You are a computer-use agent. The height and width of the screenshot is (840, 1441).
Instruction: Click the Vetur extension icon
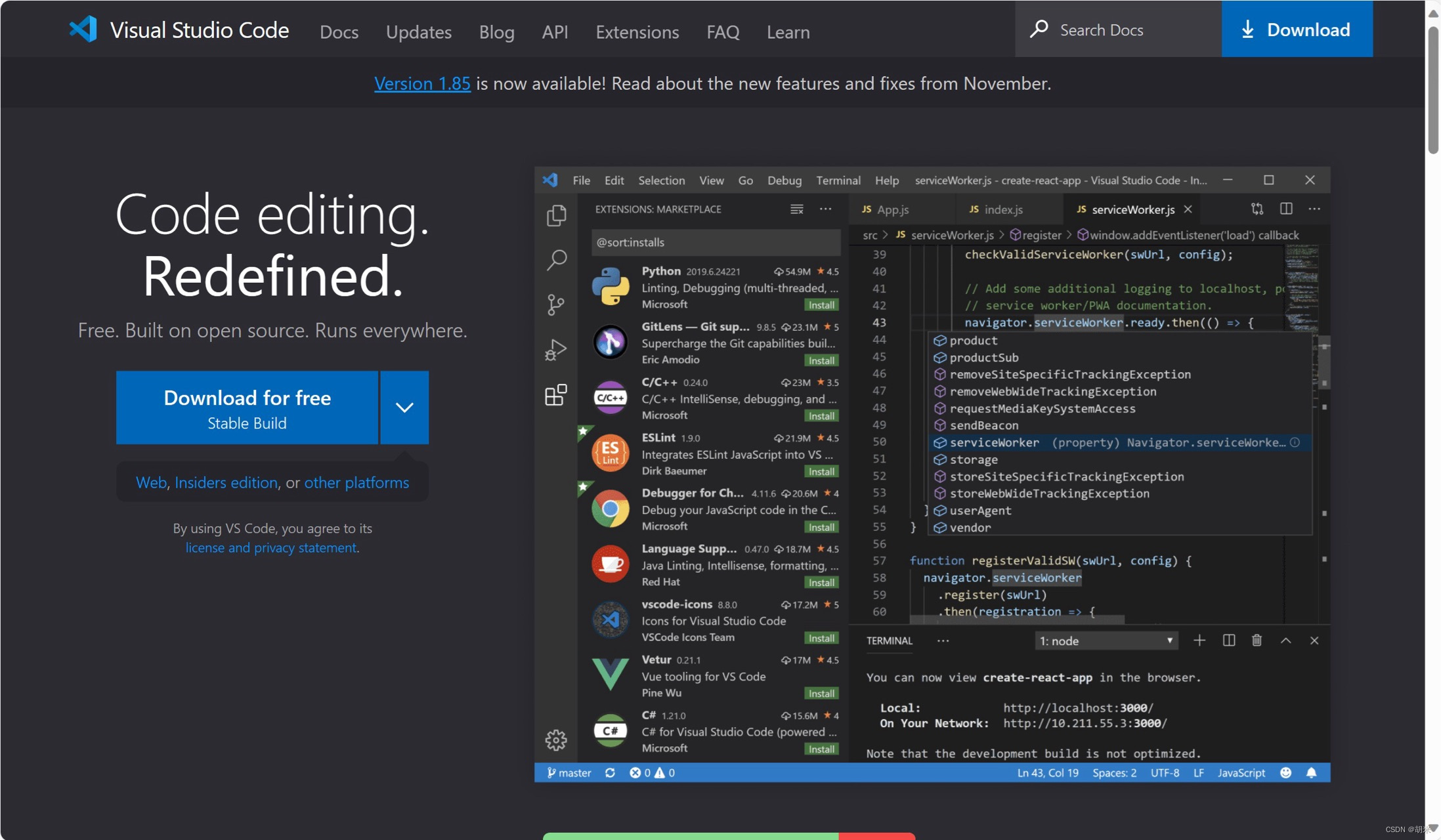pos(611,675)
